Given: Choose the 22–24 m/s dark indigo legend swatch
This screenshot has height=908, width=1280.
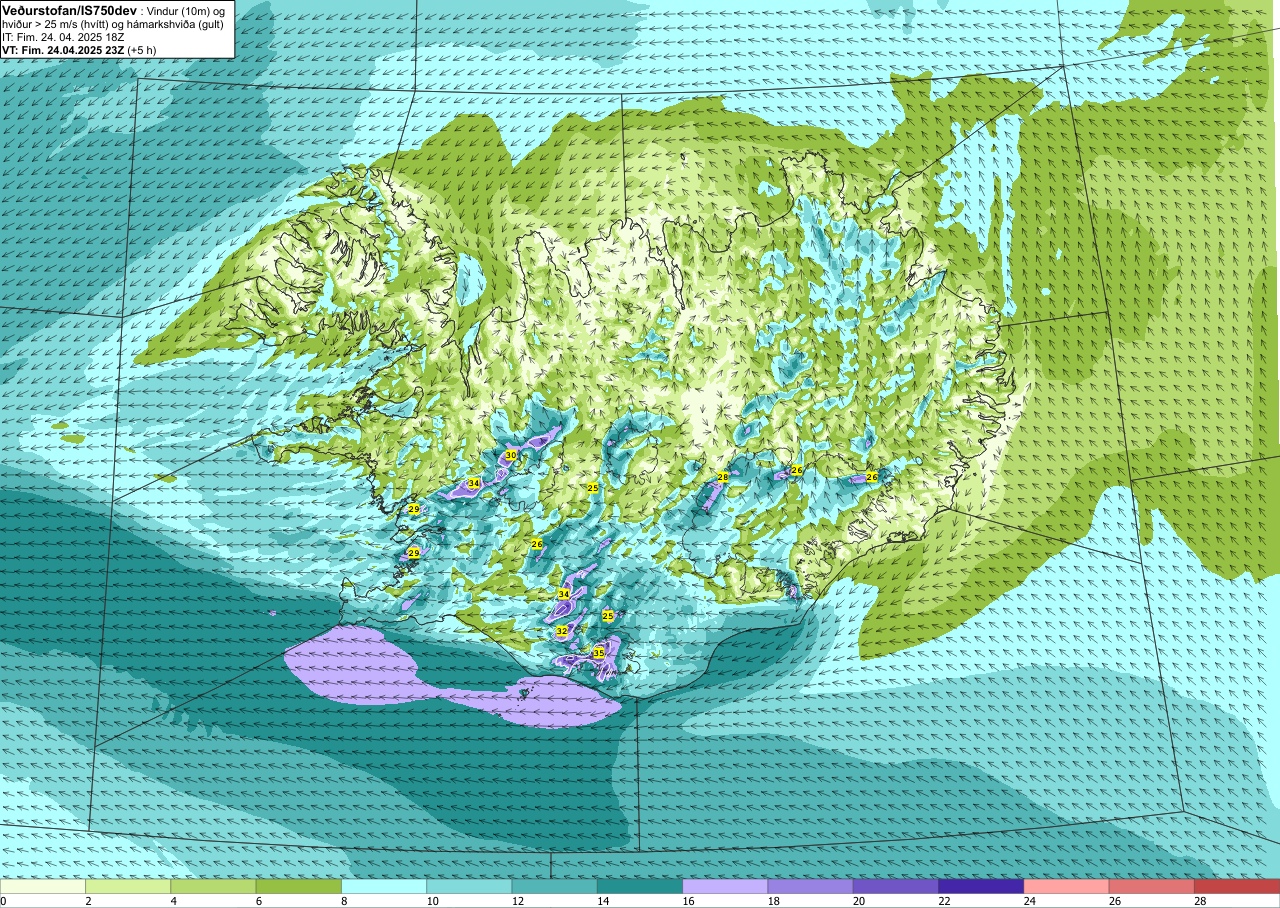Looking at the screenshot, I should point(981,886).
